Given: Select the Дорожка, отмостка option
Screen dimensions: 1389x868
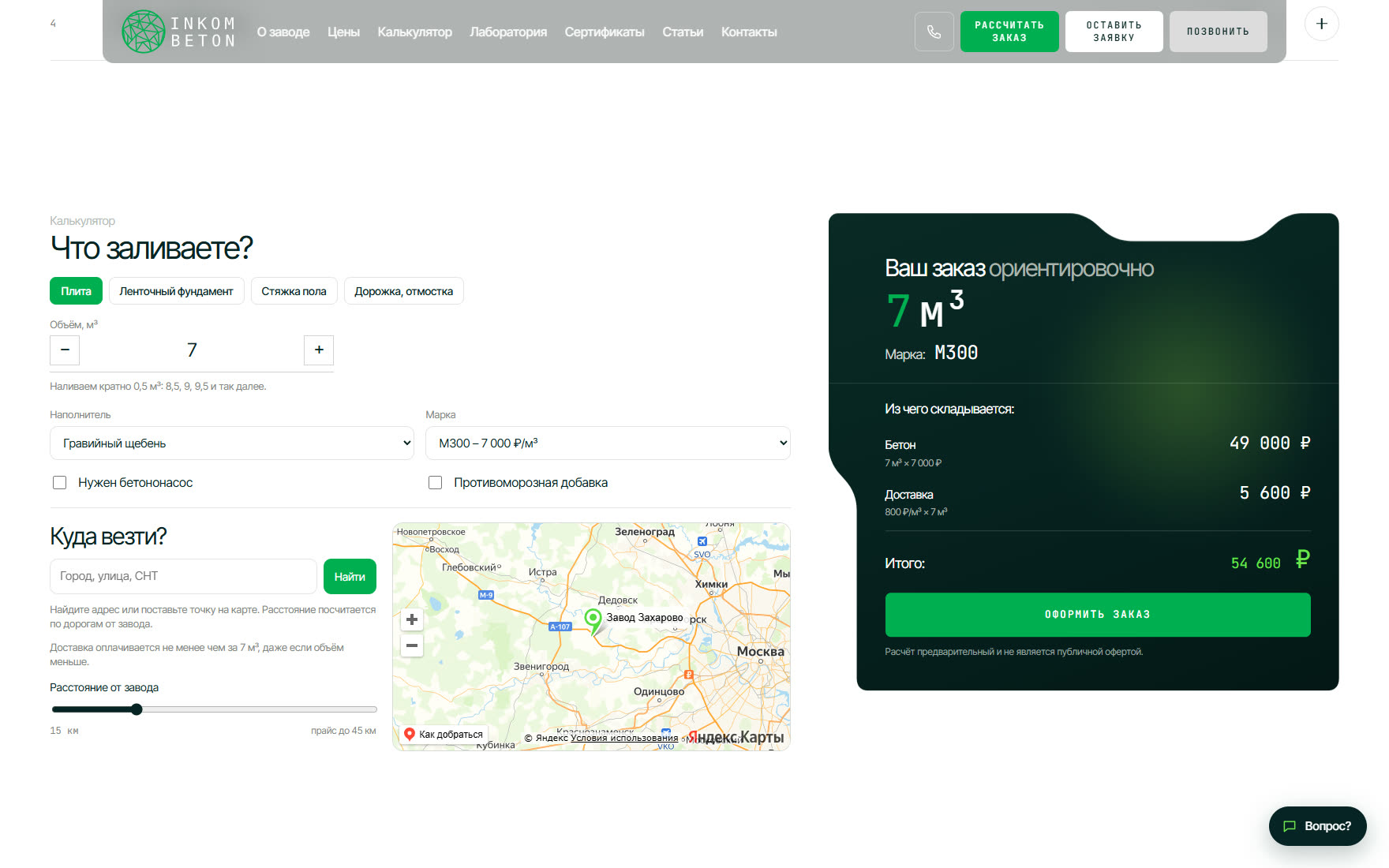Looking at the screenshot, I should click(403, 291).
